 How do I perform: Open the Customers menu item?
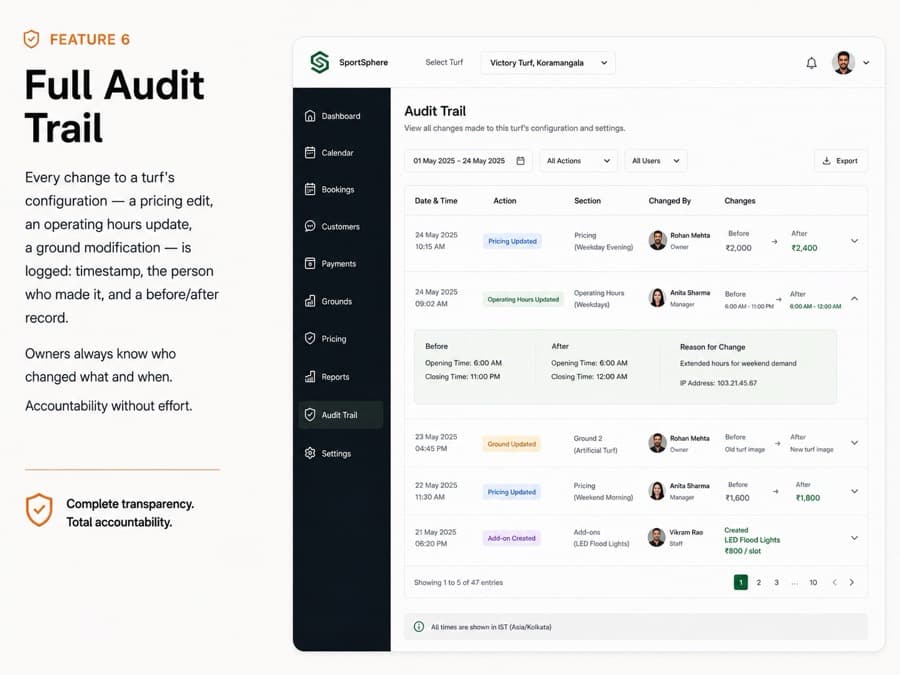point(340,227)
